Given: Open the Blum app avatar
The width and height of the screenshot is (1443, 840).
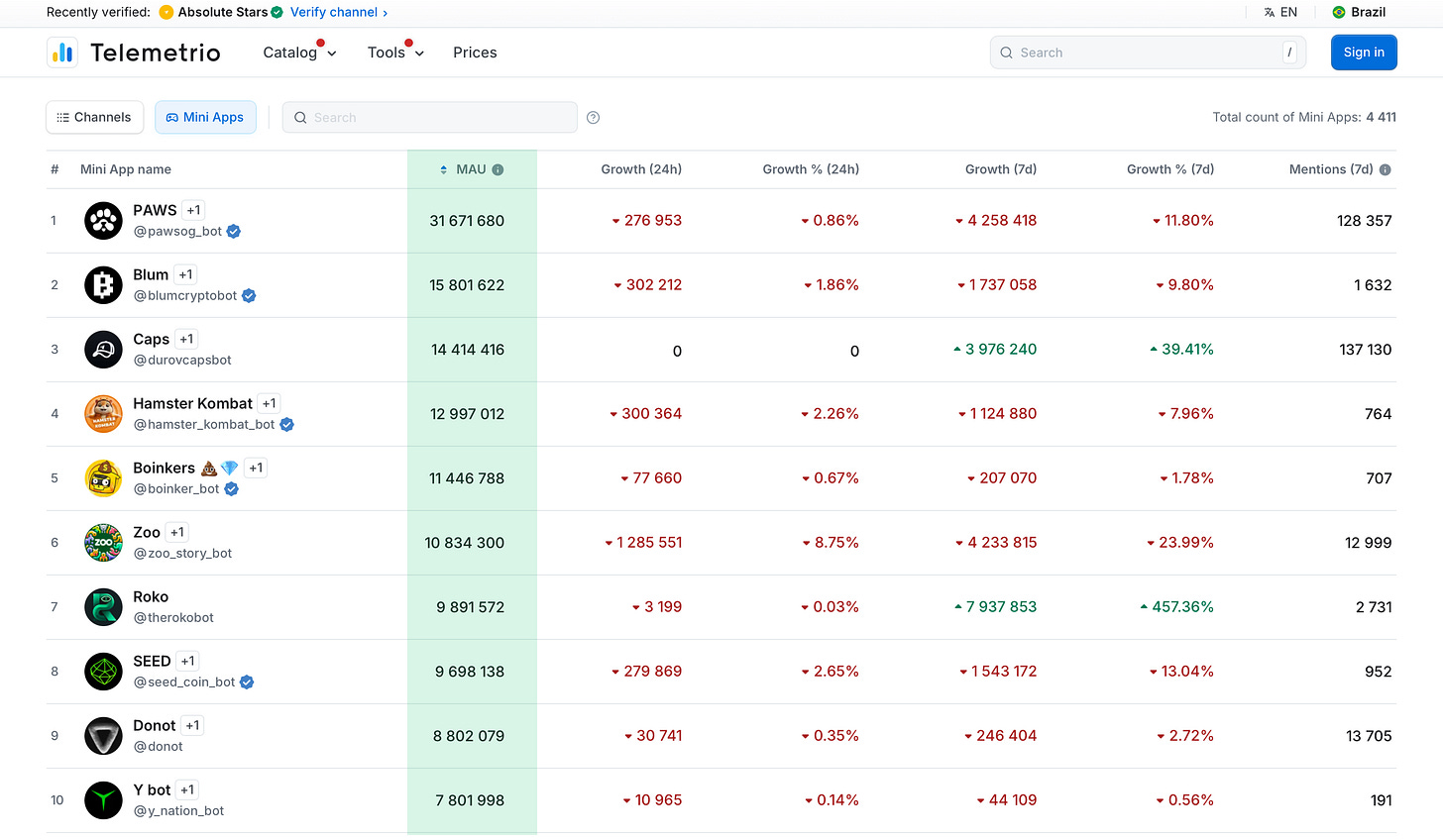Looking at the screenshot, I should (x=103, y=285).
